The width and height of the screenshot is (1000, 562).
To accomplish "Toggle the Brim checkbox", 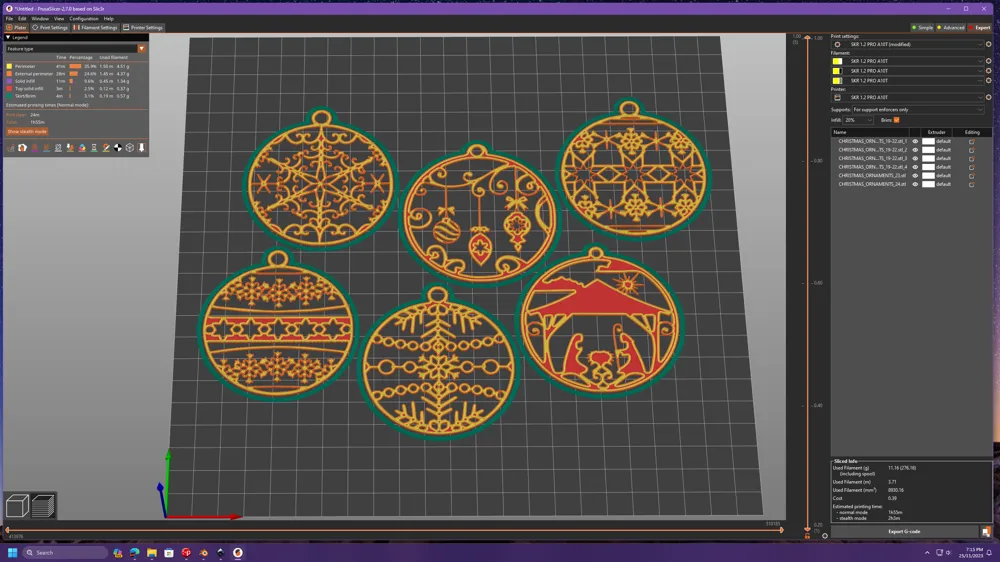I will (896, 120).
